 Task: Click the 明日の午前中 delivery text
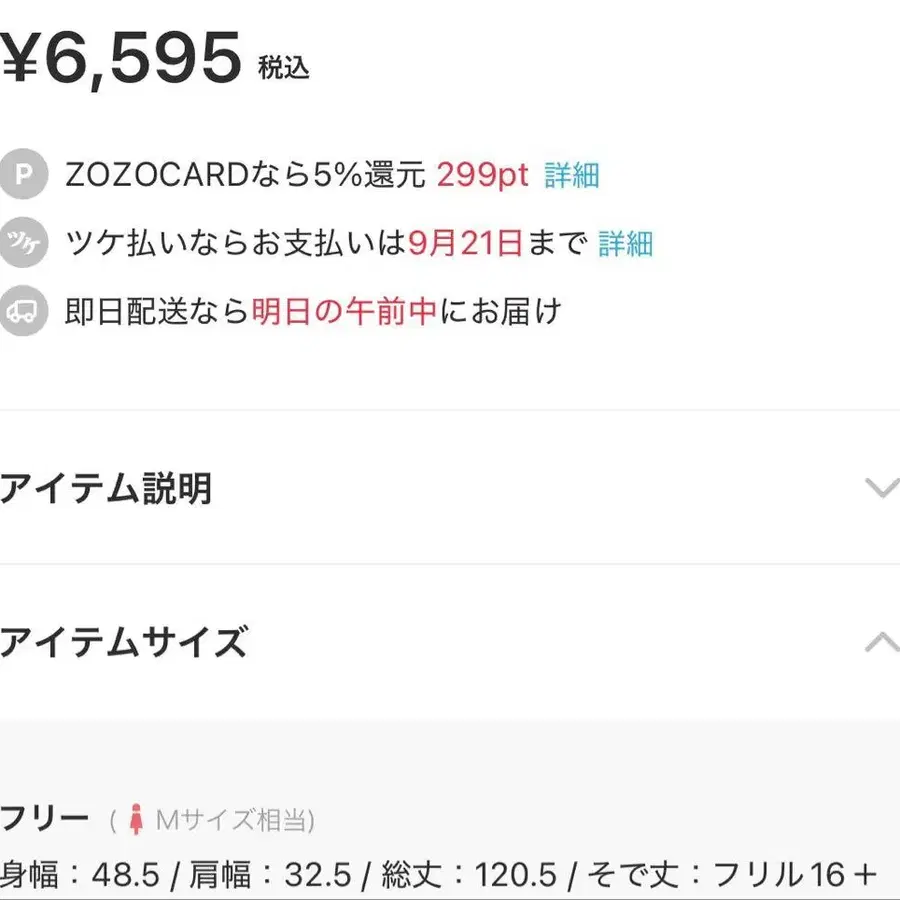[x=344, y=311]
